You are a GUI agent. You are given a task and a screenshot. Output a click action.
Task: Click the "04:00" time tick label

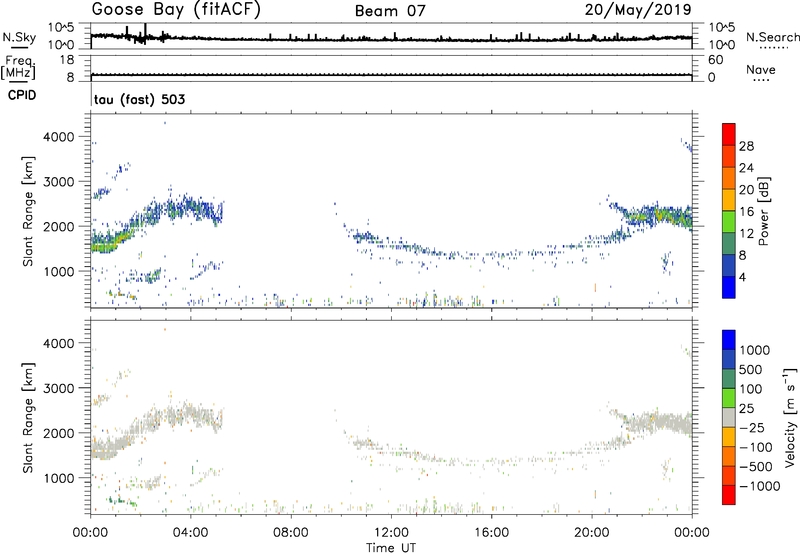190,533
